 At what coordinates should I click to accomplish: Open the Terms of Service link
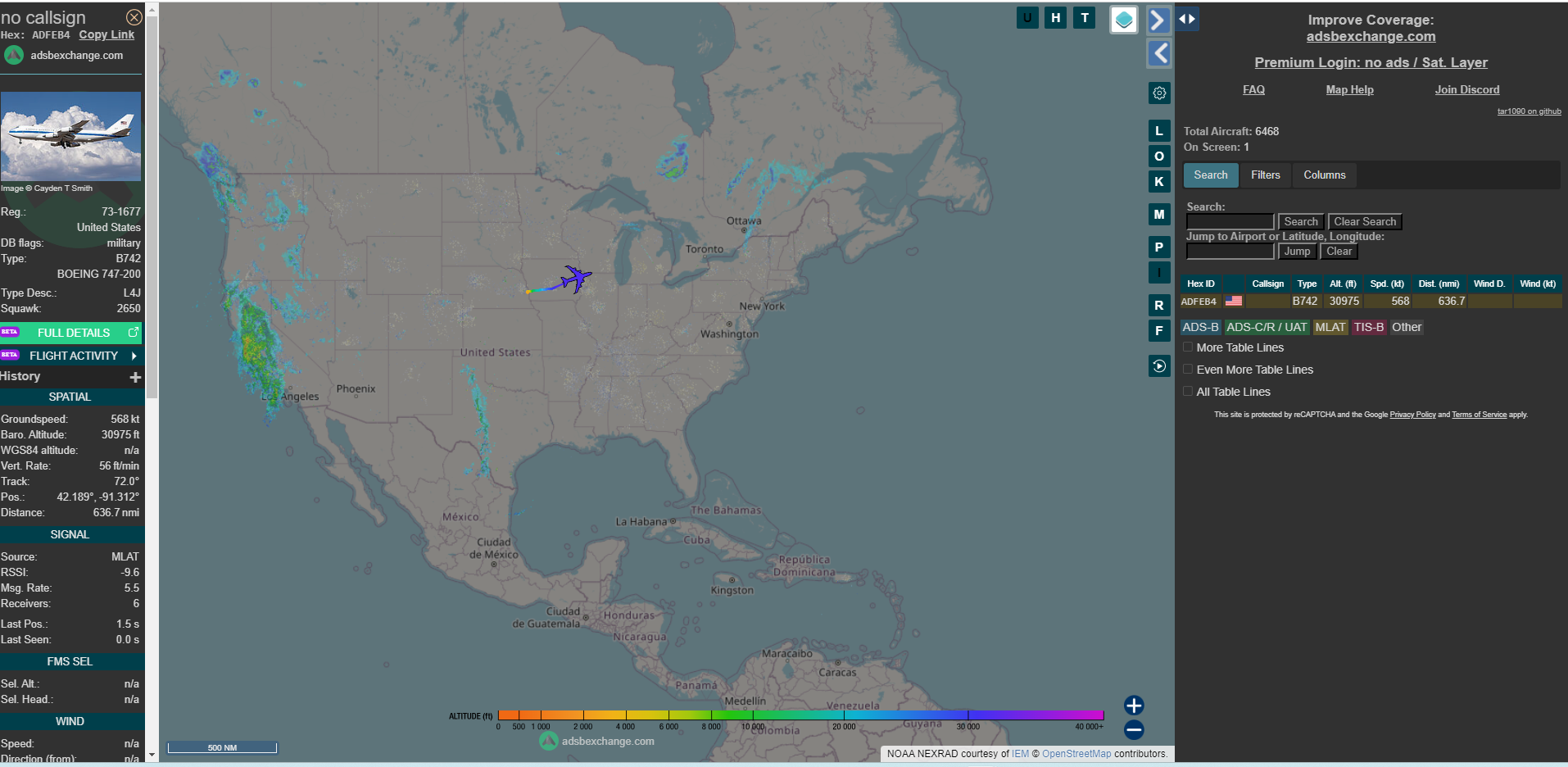[1479, 415]
